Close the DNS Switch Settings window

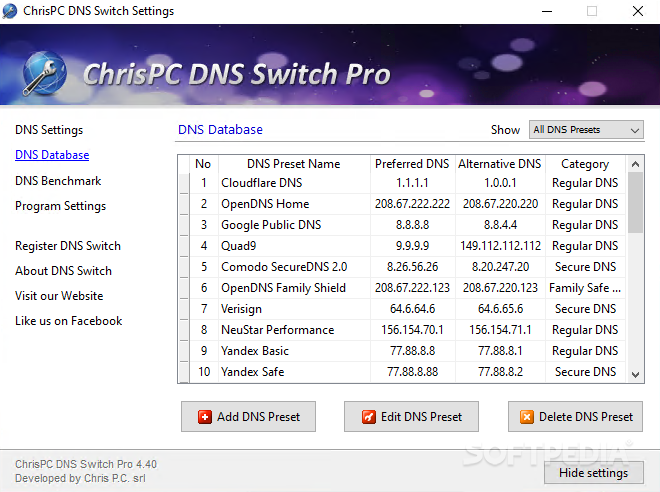638,11
